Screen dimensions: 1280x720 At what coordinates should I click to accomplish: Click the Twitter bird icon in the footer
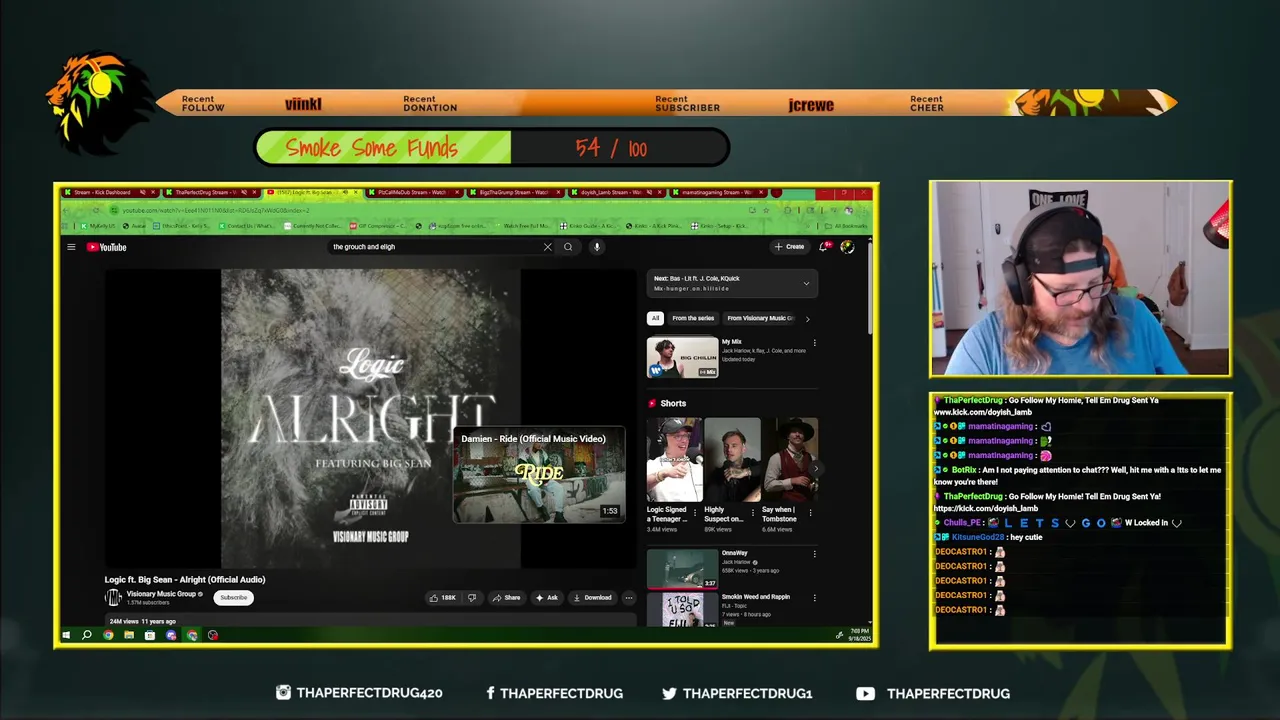click(669, 693)
